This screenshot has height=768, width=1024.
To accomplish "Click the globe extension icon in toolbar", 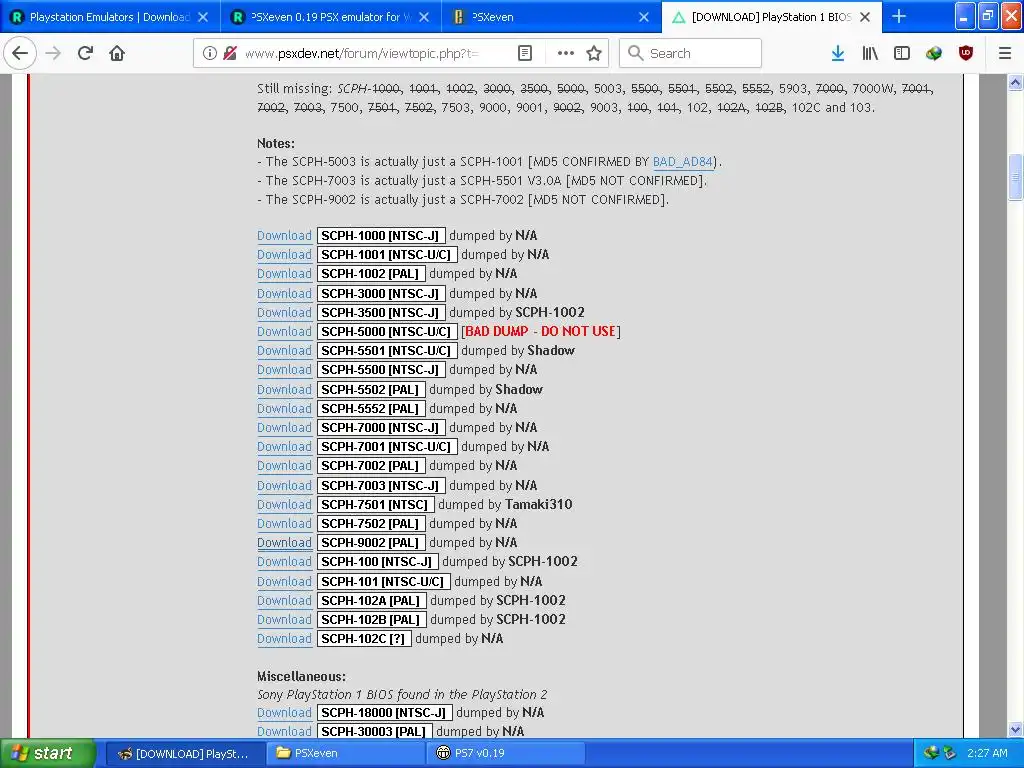I will [x=934, y=53].
